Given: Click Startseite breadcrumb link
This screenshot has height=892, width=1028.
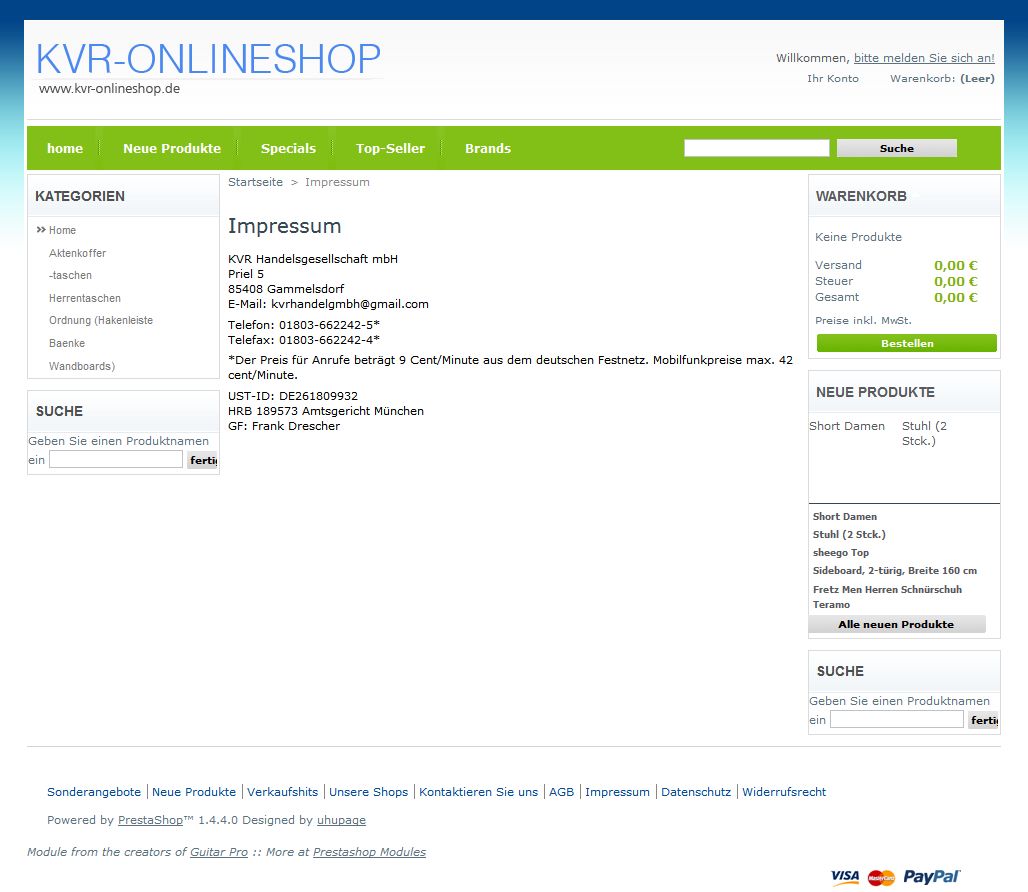Looking at the screenshot, I should (255, 182).
